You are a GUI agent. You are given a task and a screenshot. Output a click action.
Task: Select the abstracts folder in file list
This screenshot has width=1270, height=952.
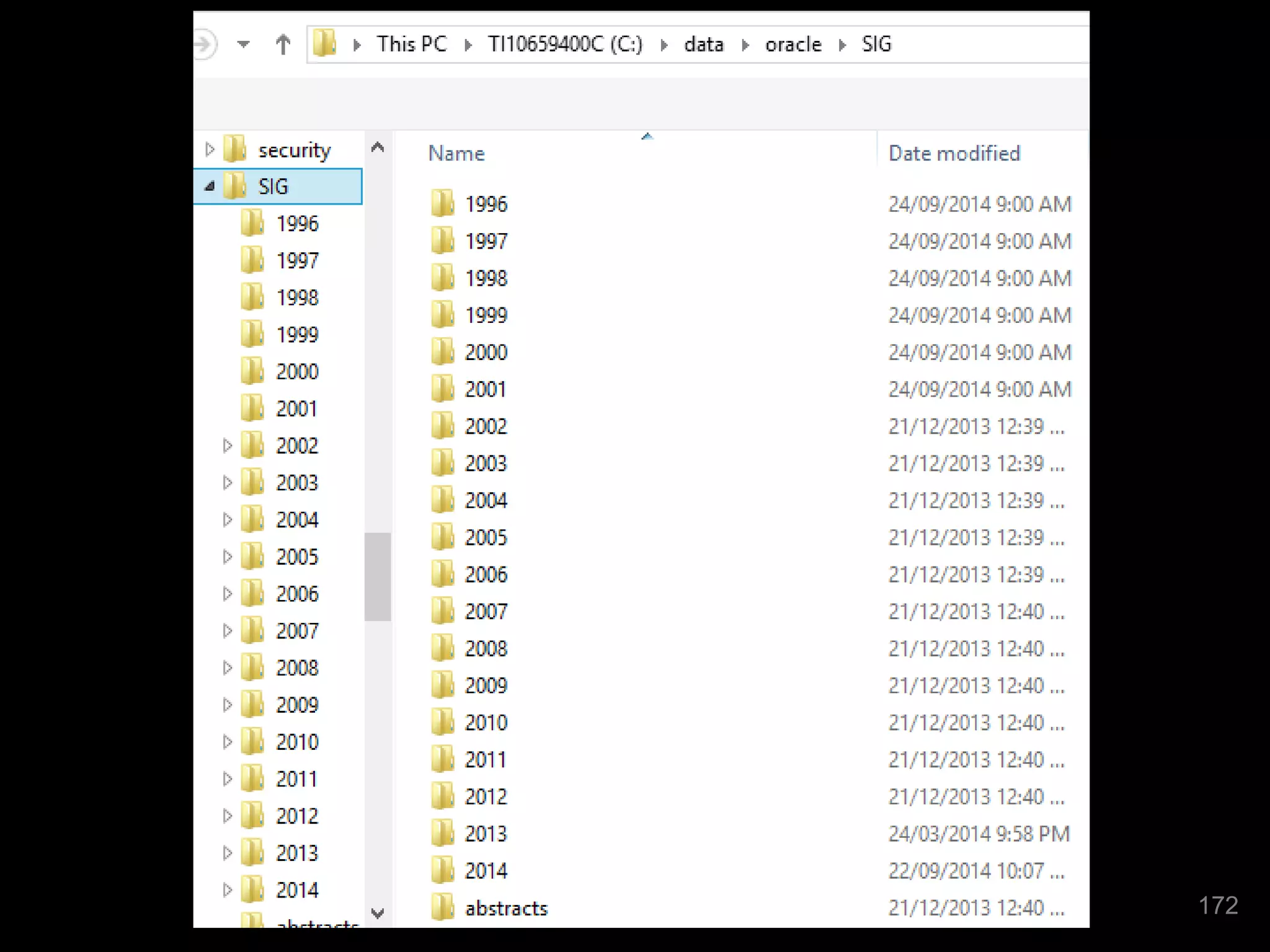pyautogui.click(x=506, y=908)
